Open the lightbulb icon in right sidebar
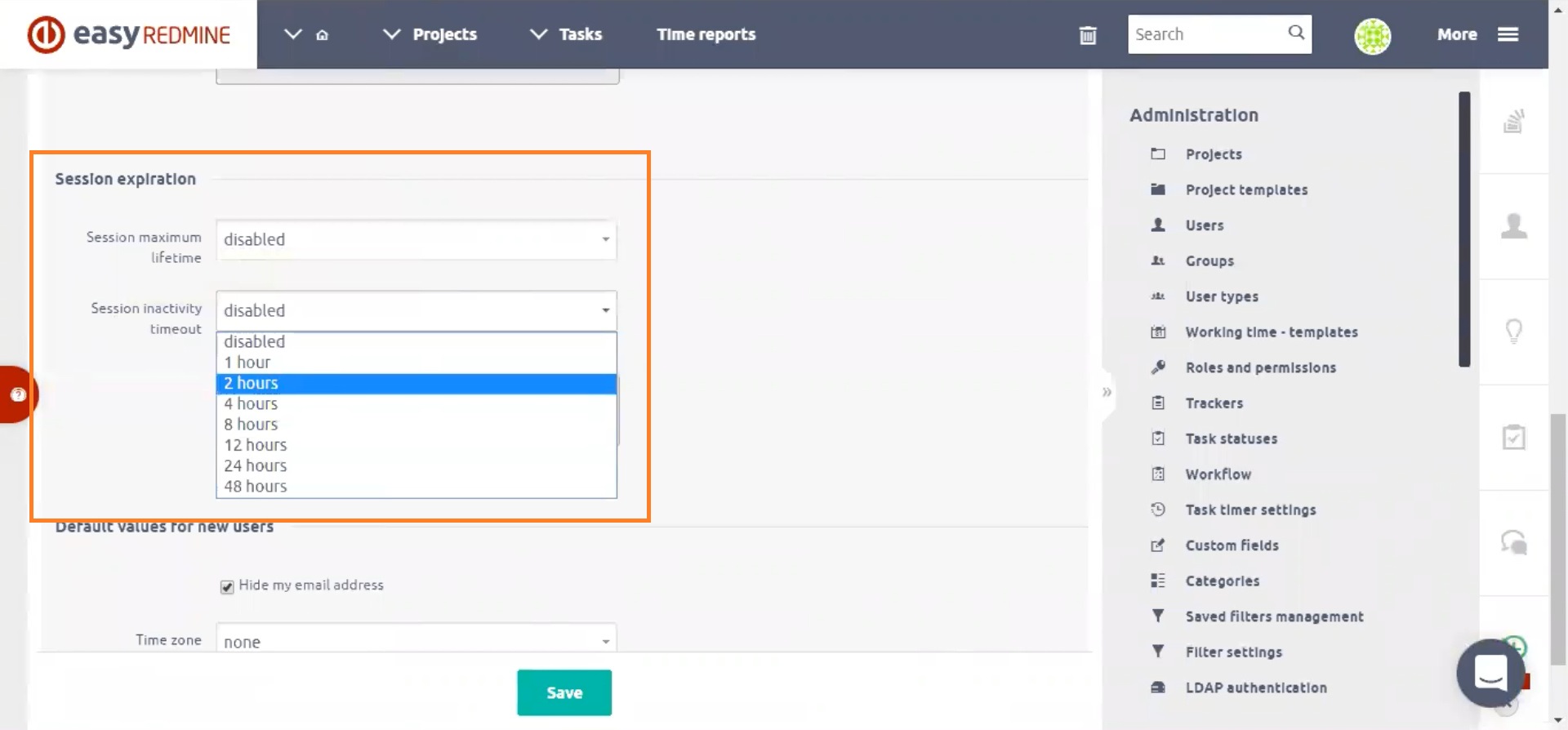The height and width of the screenshot is (730, 1568). [1513, 332]
